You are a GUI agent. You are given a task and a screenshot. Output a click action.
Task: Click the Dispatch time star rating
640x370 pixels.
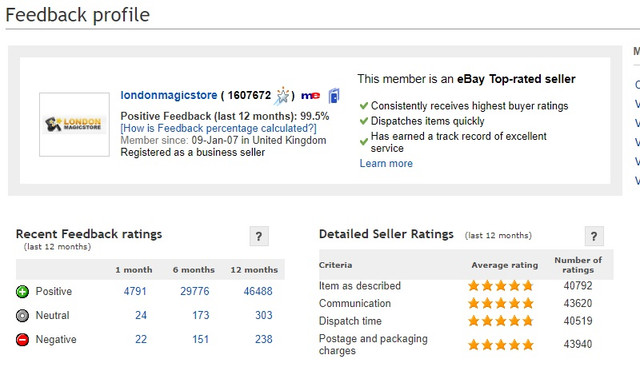pyautogui.click(x=501, y=321)
